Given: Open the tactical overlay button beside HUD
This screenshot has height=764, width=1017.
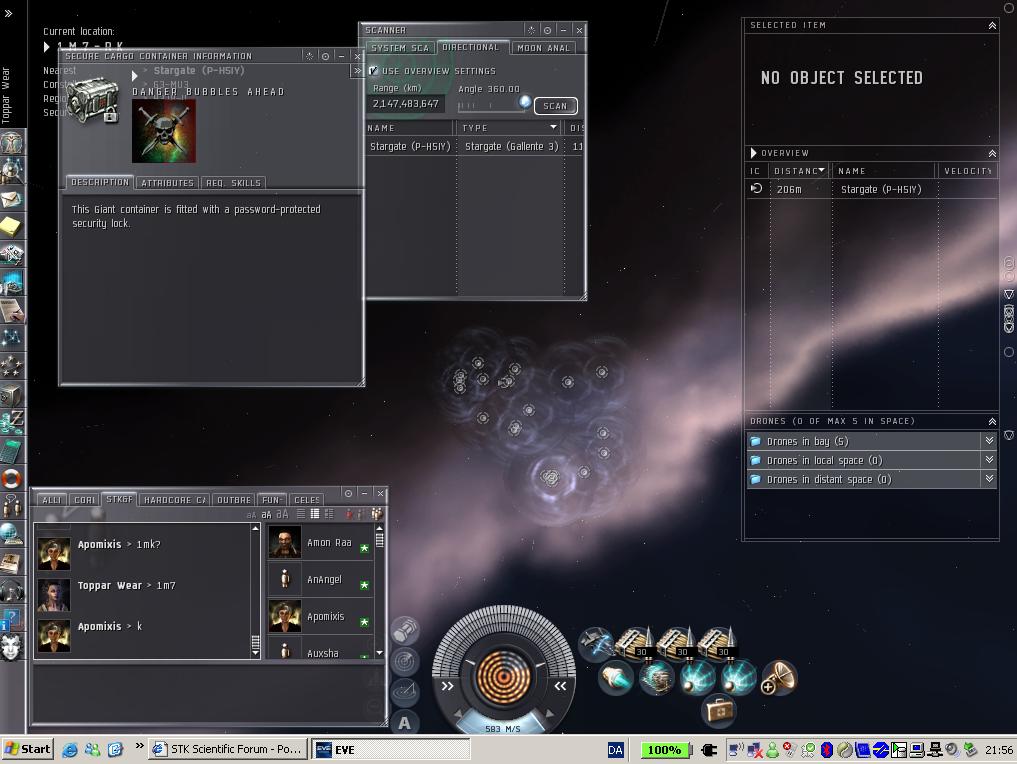Looking at the screenshot, I should click(x=405, y=692).
